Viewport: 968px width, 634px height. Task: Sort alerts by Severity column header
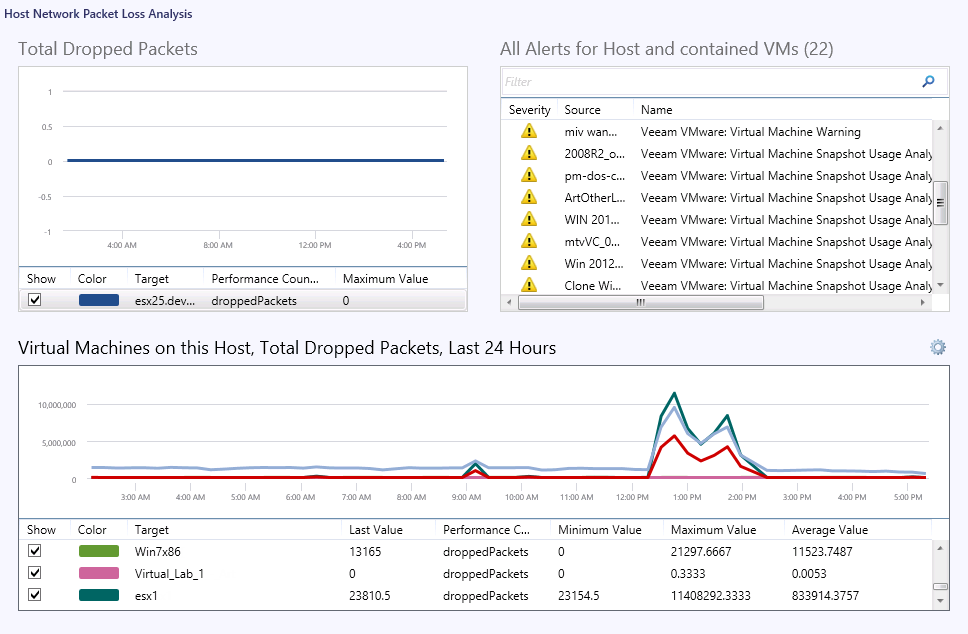click(x=529, y=110)
